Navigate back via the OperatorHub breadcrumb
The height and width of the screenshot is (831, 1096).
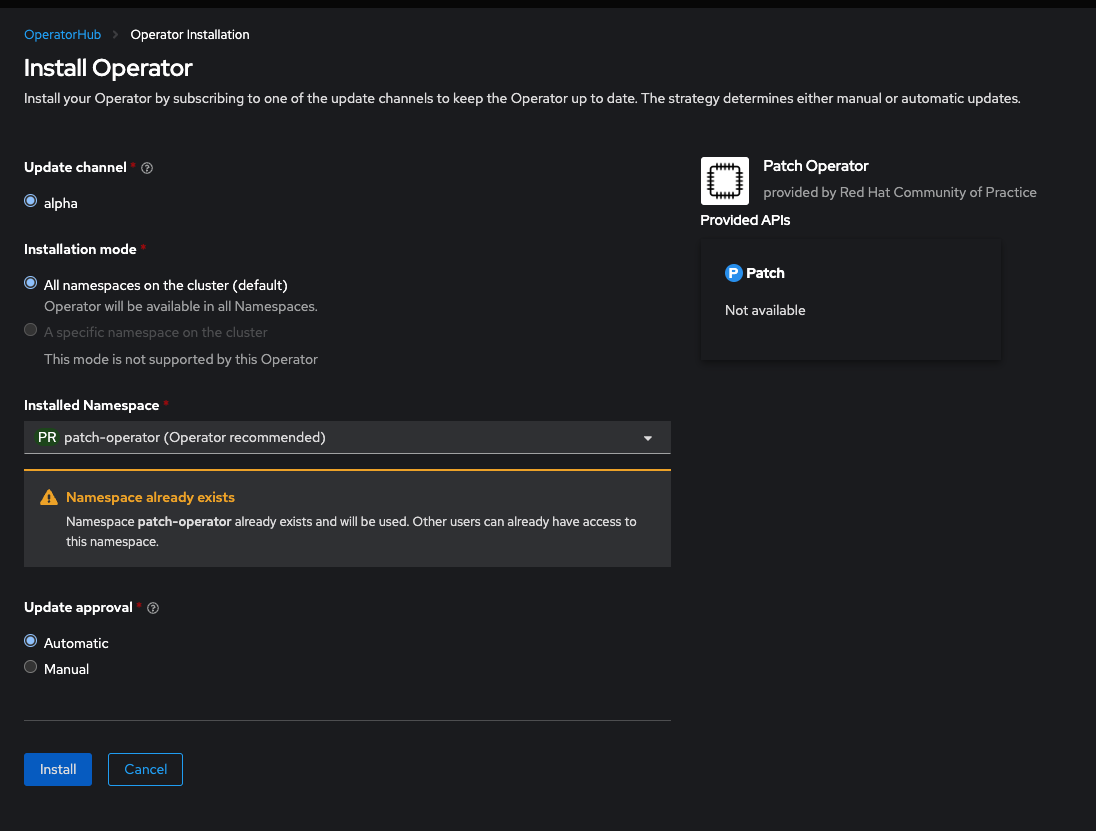click(62, 34)
